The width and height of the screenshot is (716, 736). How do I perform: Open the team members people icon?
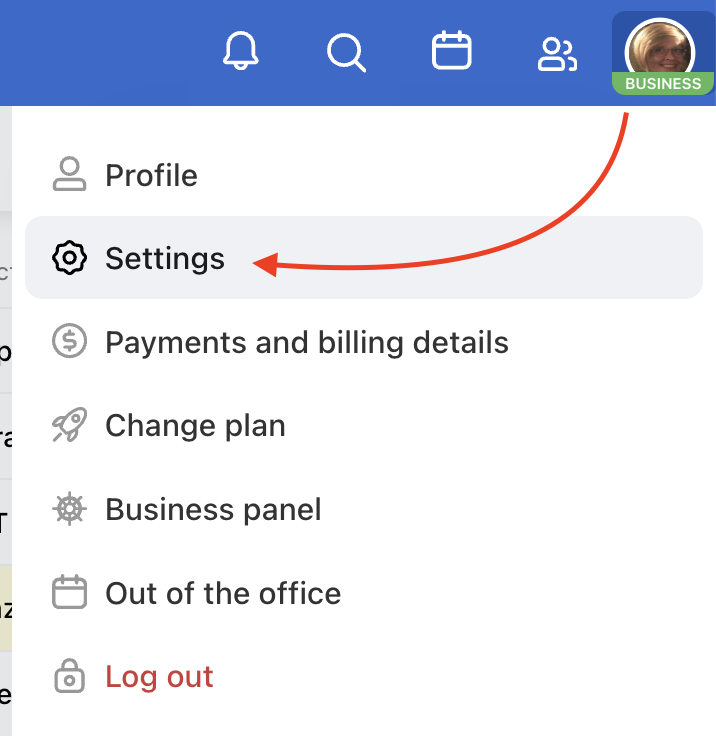(x=557, y=53)
